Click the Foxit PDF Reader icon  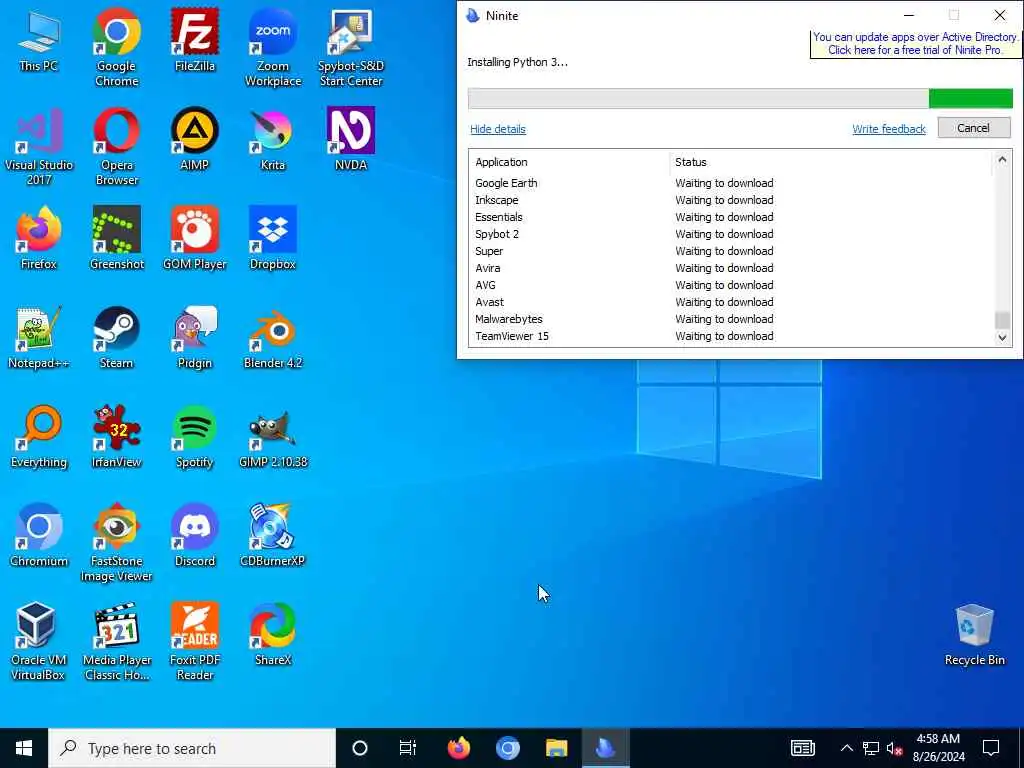pyautogui.click(x=195, y=641)
